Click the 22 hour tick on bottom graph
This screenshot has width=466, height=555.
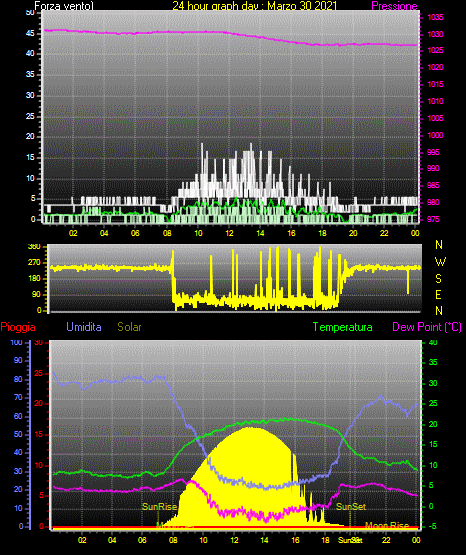point(386,540)
